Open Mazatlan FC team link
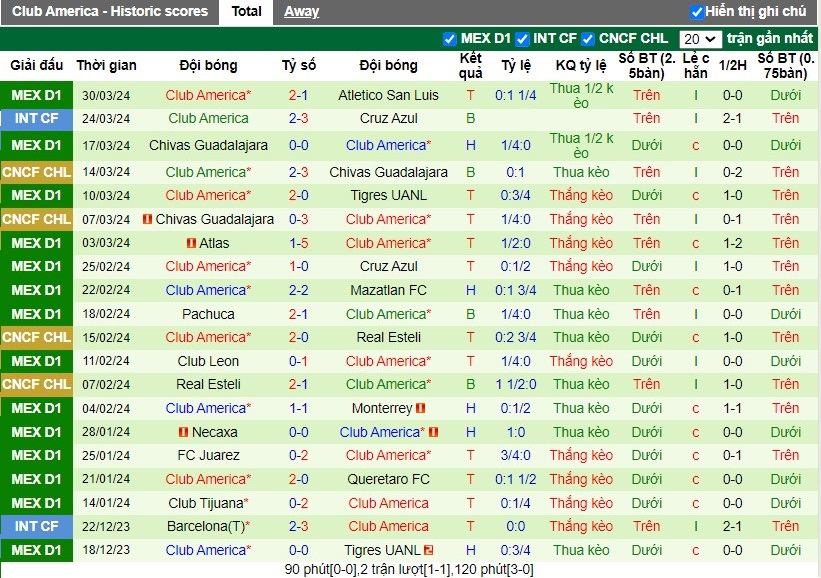821x578 pixels. point(389,290)
